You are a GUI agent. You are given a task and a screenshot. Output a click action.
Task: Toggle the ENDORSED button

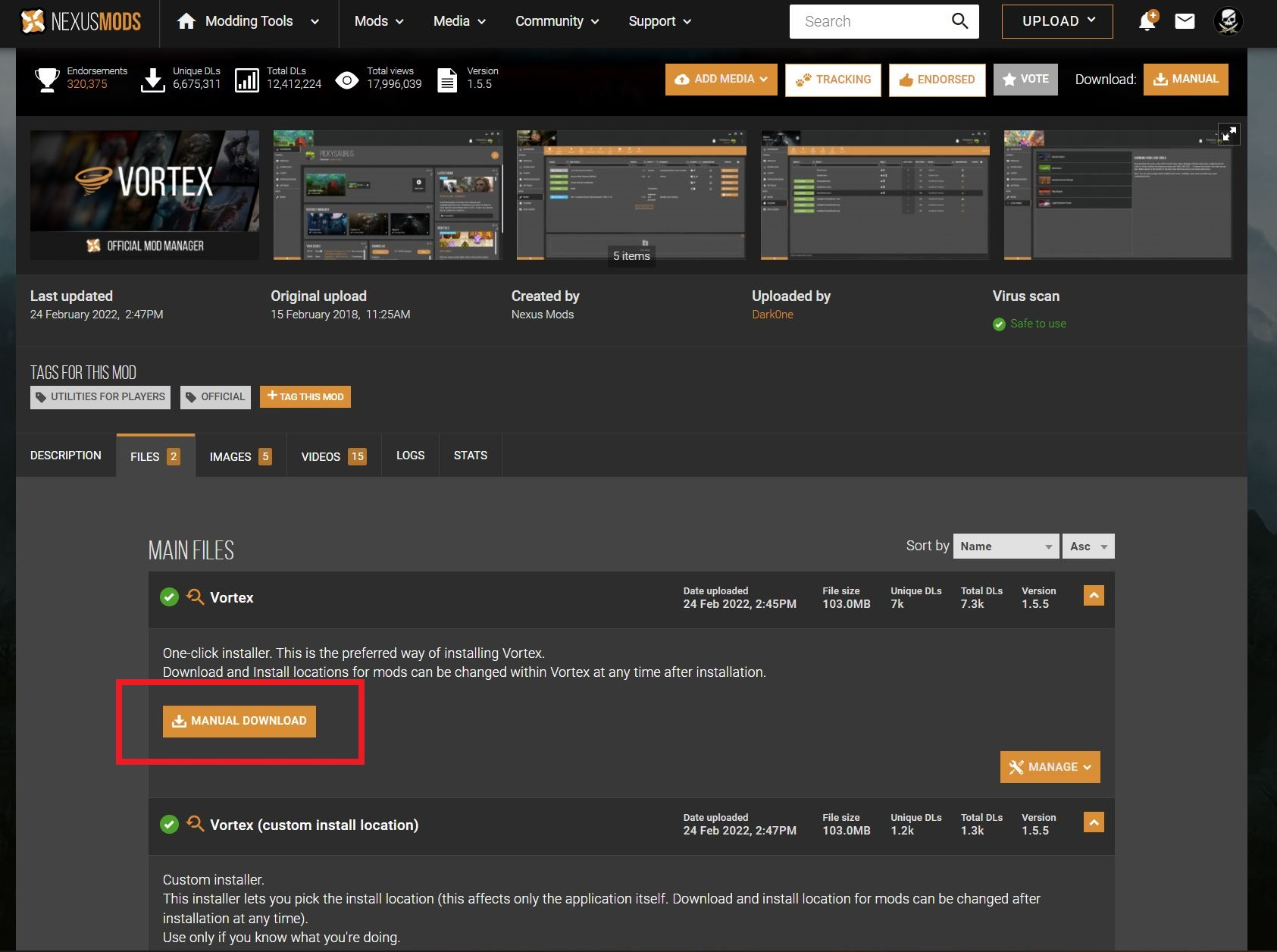coord(937,80)
